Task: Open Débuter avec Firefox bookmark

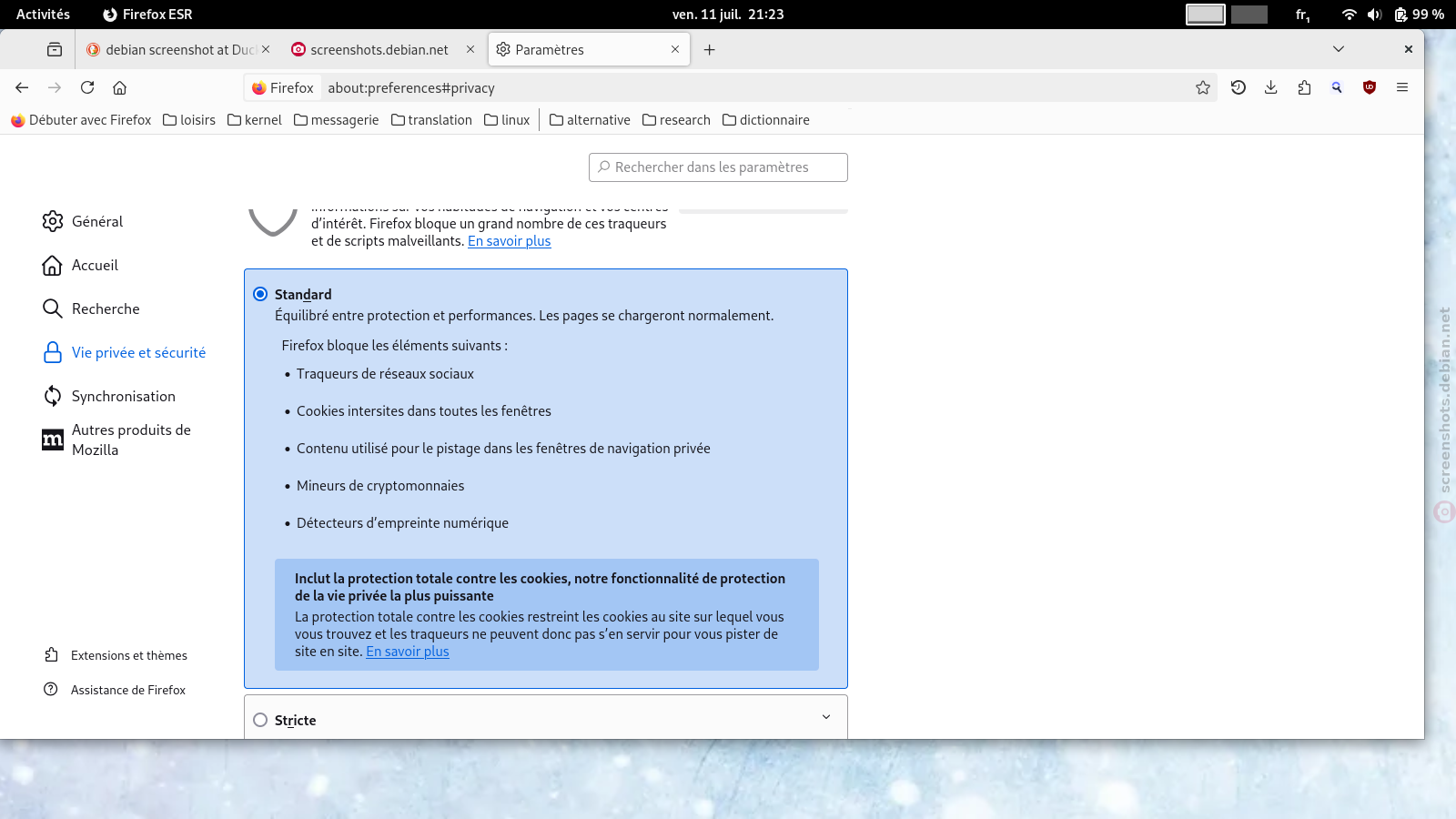Action: pos(81,120)
